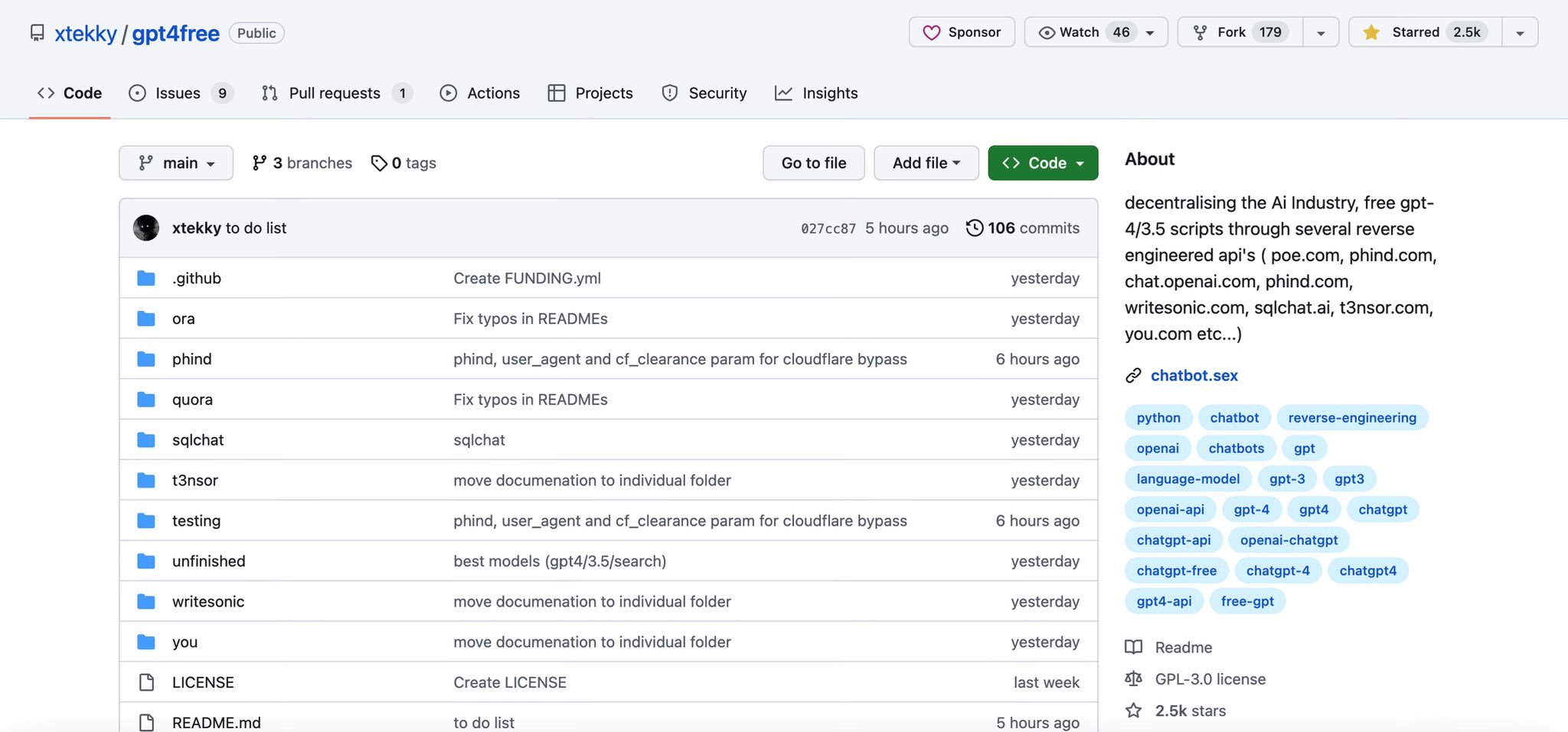Open the .github folder icon
The image size is (1568, 732).
pyautogui.click(x=145, y=278)
